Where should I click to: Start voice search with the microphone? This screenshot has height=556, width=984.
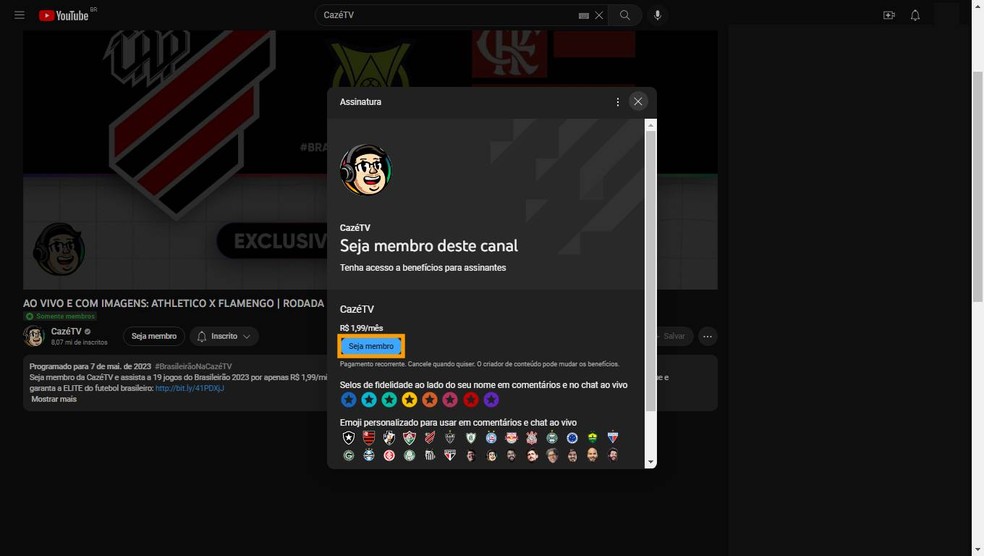[x=657, y=15]
